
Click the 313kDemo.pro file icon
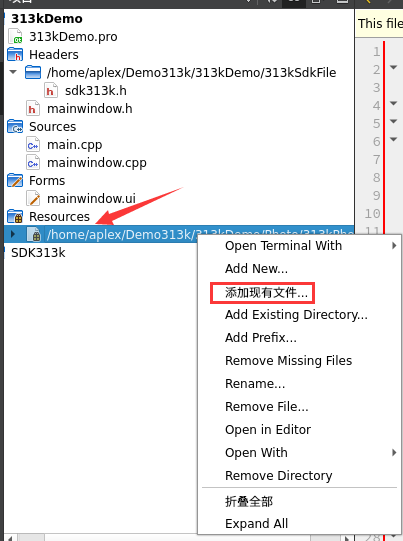coord(15,37)
